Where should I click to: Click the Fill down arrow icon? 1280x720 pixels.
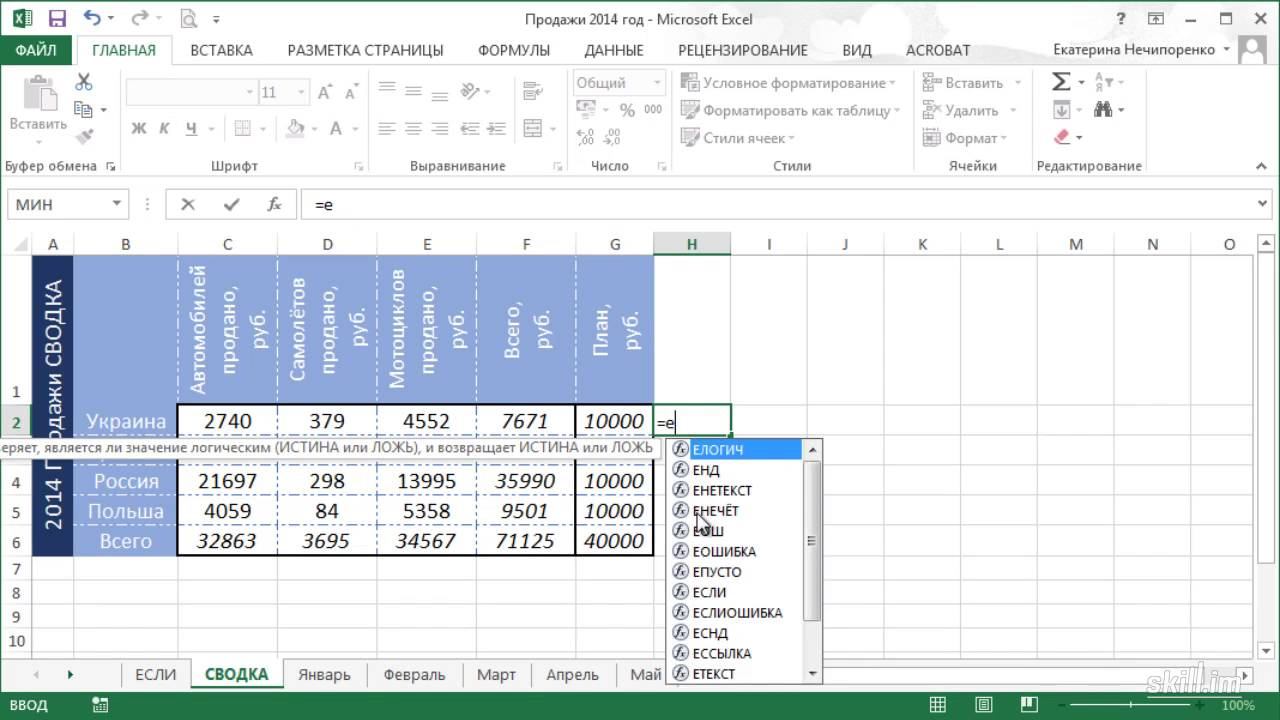pos(1061,110)
